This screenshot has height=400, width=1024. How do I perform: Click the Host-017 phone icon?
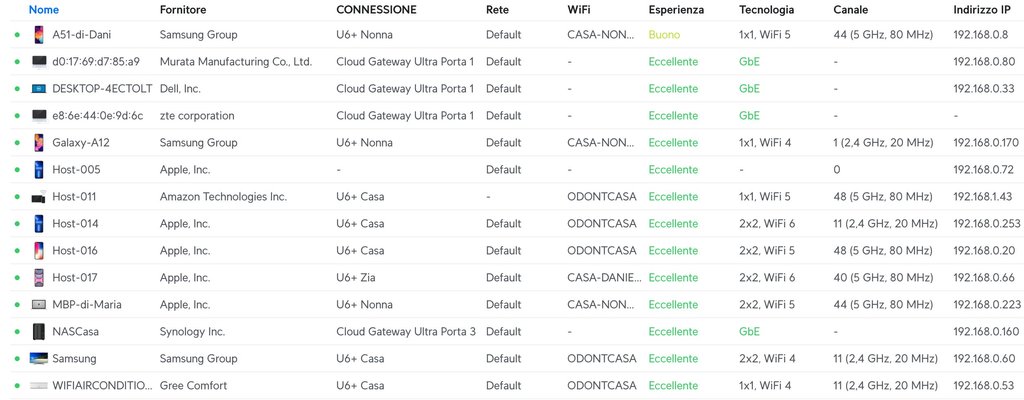click(x=39, y=277)
